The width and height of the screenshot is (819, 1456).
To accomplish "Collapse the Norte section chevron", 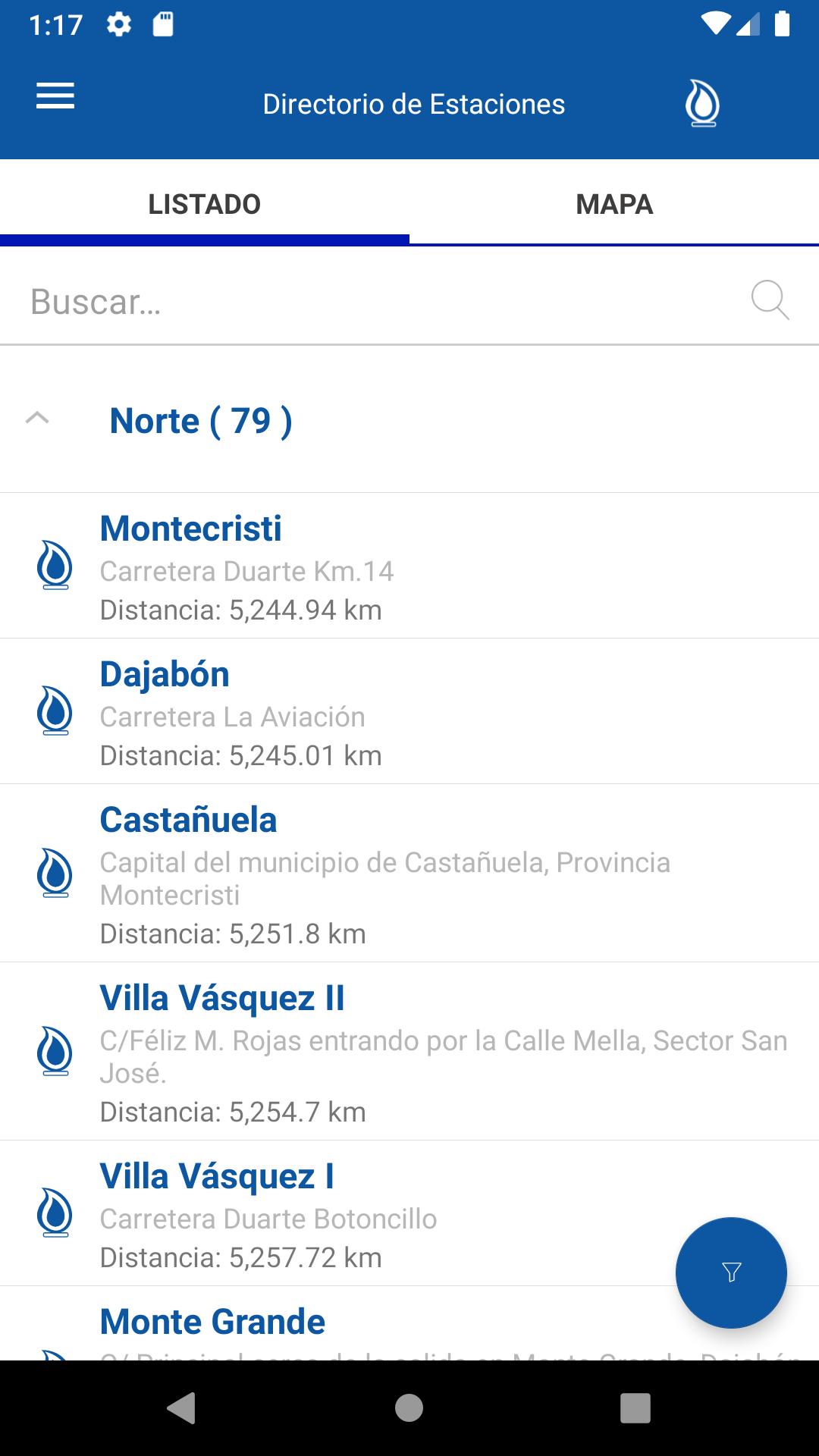I will [x=37, y=418].
